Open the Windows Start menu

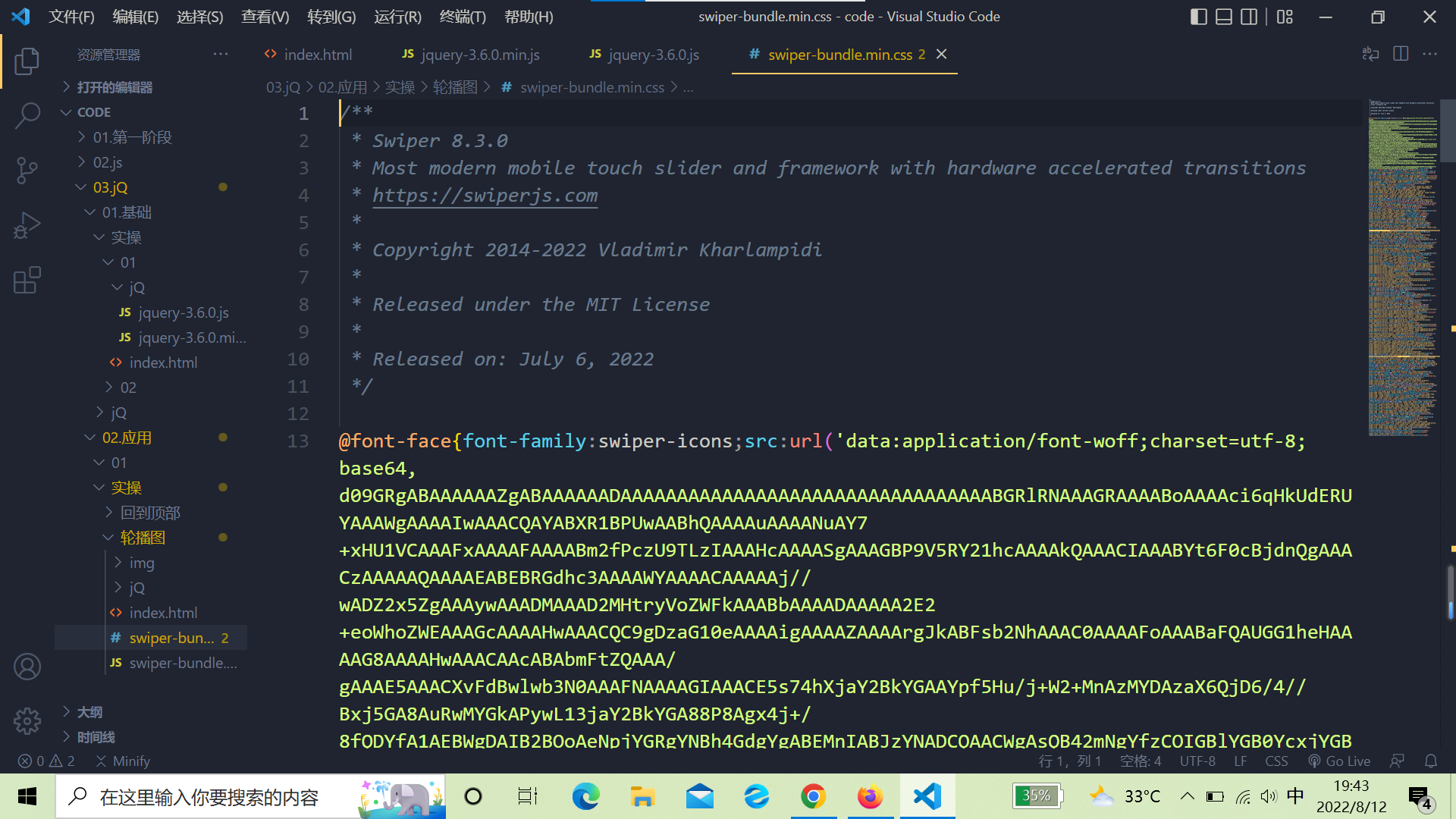point(27,796)
